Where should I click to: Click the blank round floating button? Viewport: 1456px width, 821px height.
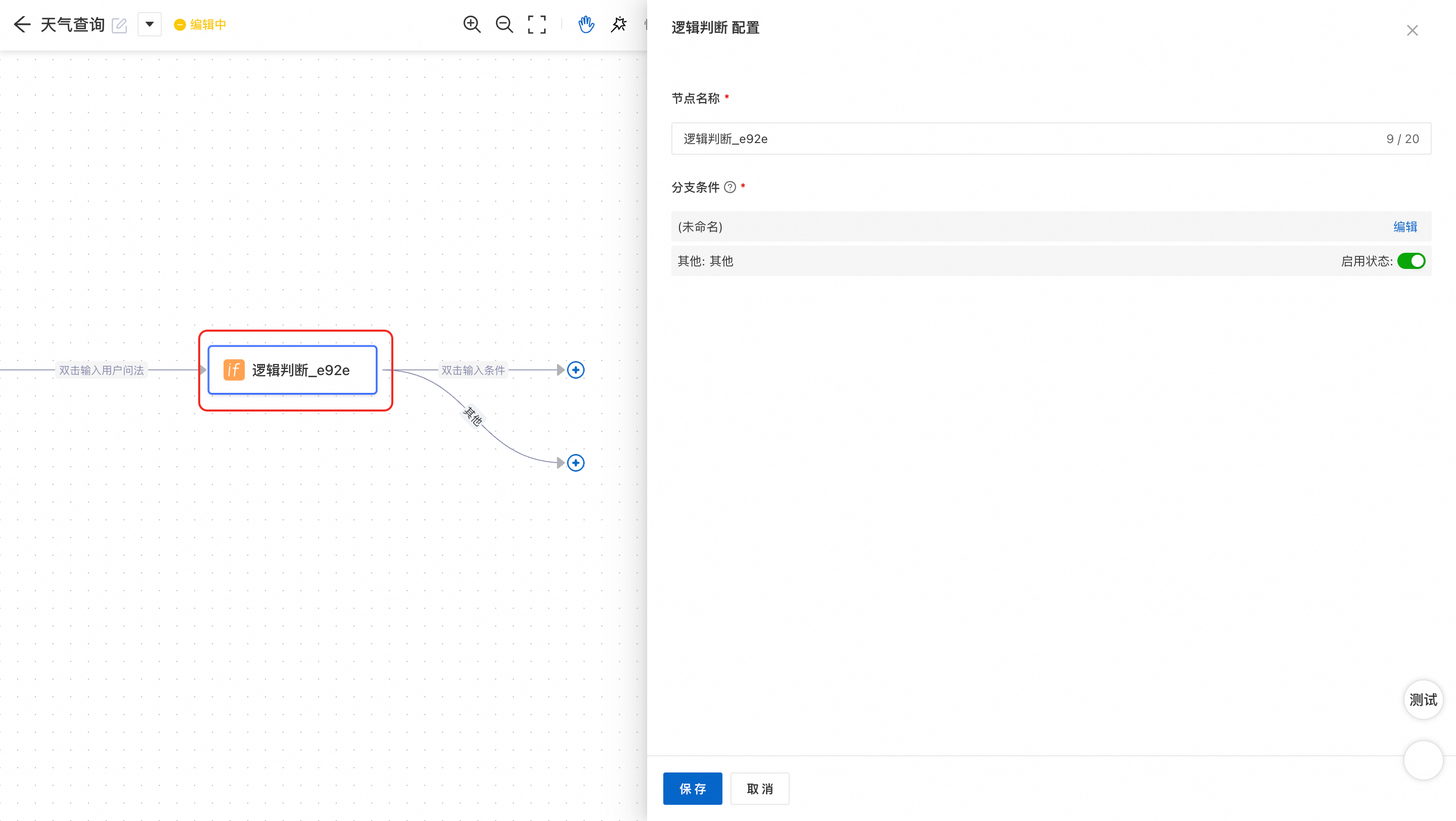click(1423, 760)
